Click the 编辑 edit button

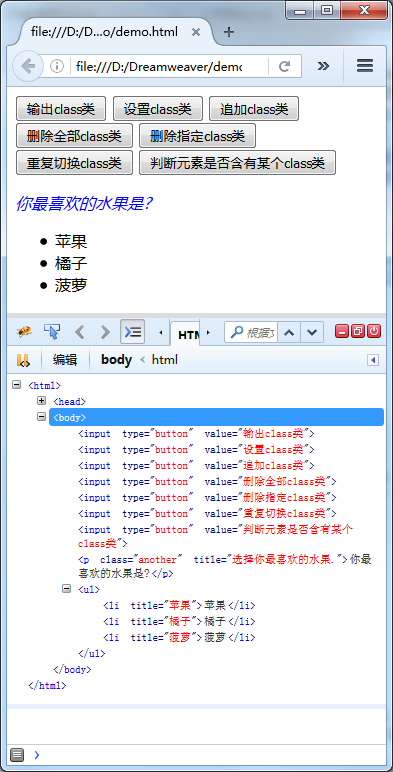point(65,360)
